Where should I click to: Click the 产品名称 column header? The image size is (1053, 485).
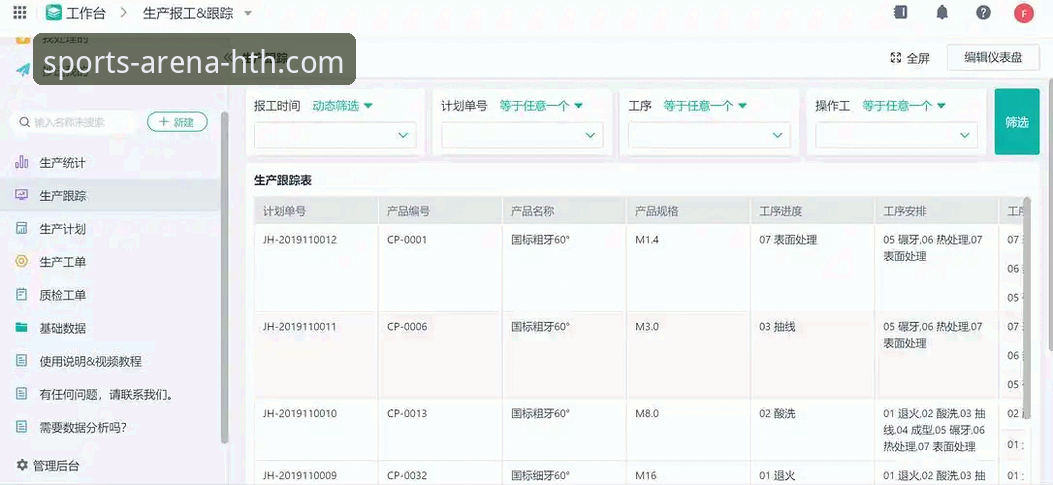click(565, 211)
